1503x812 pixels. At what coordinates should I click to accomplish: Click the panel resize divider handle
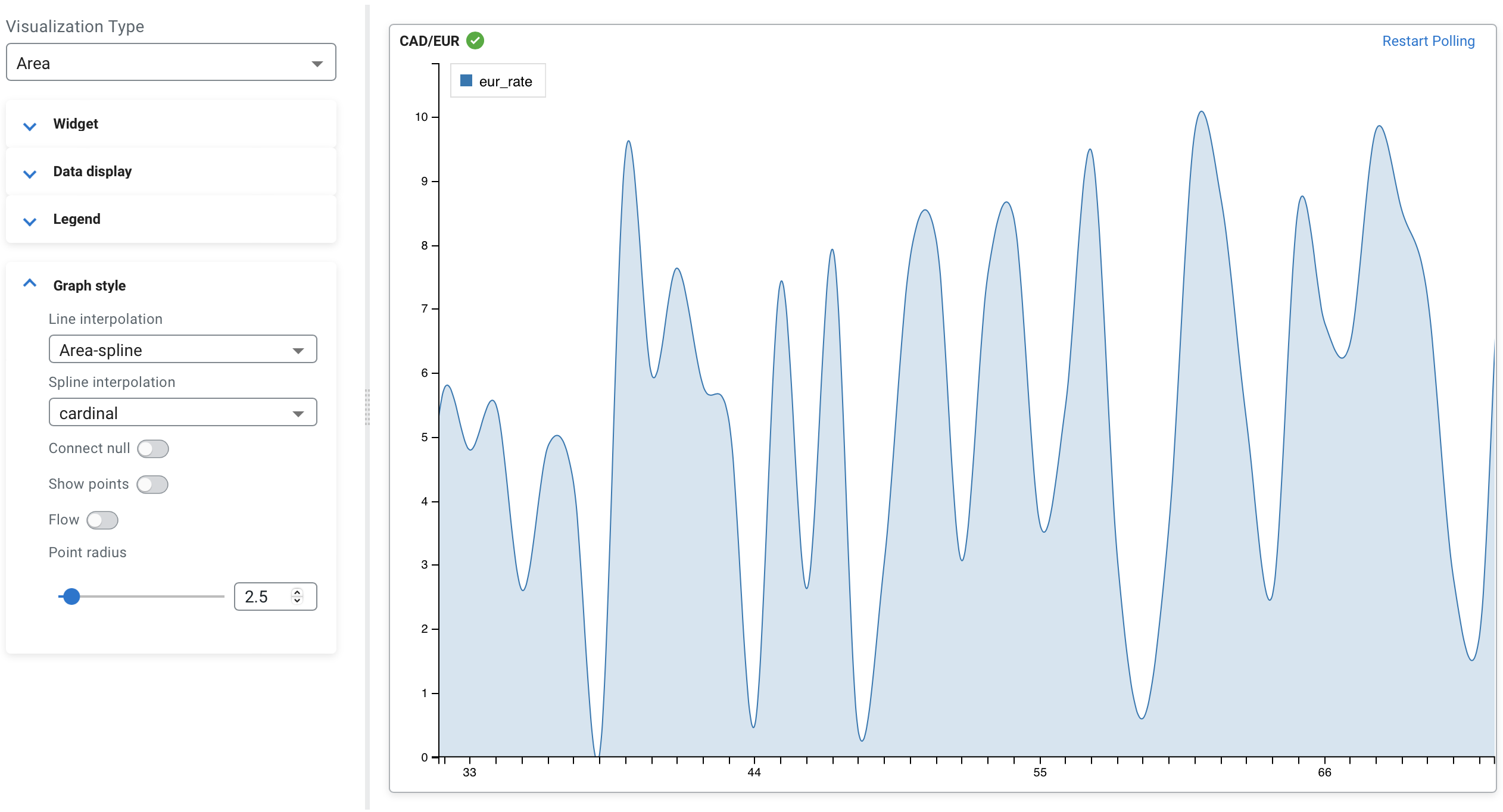click(x=367, y=407)
